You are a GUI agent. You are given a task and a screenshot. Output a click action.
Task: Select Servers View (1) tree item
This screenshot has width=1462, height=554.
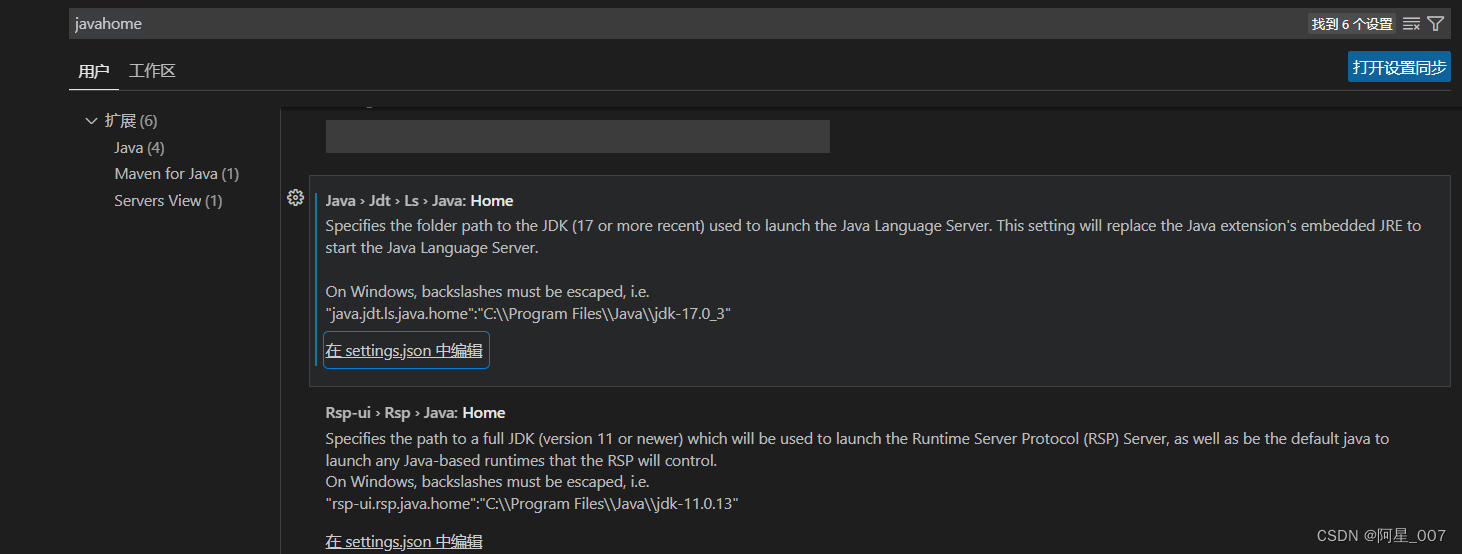168,201
